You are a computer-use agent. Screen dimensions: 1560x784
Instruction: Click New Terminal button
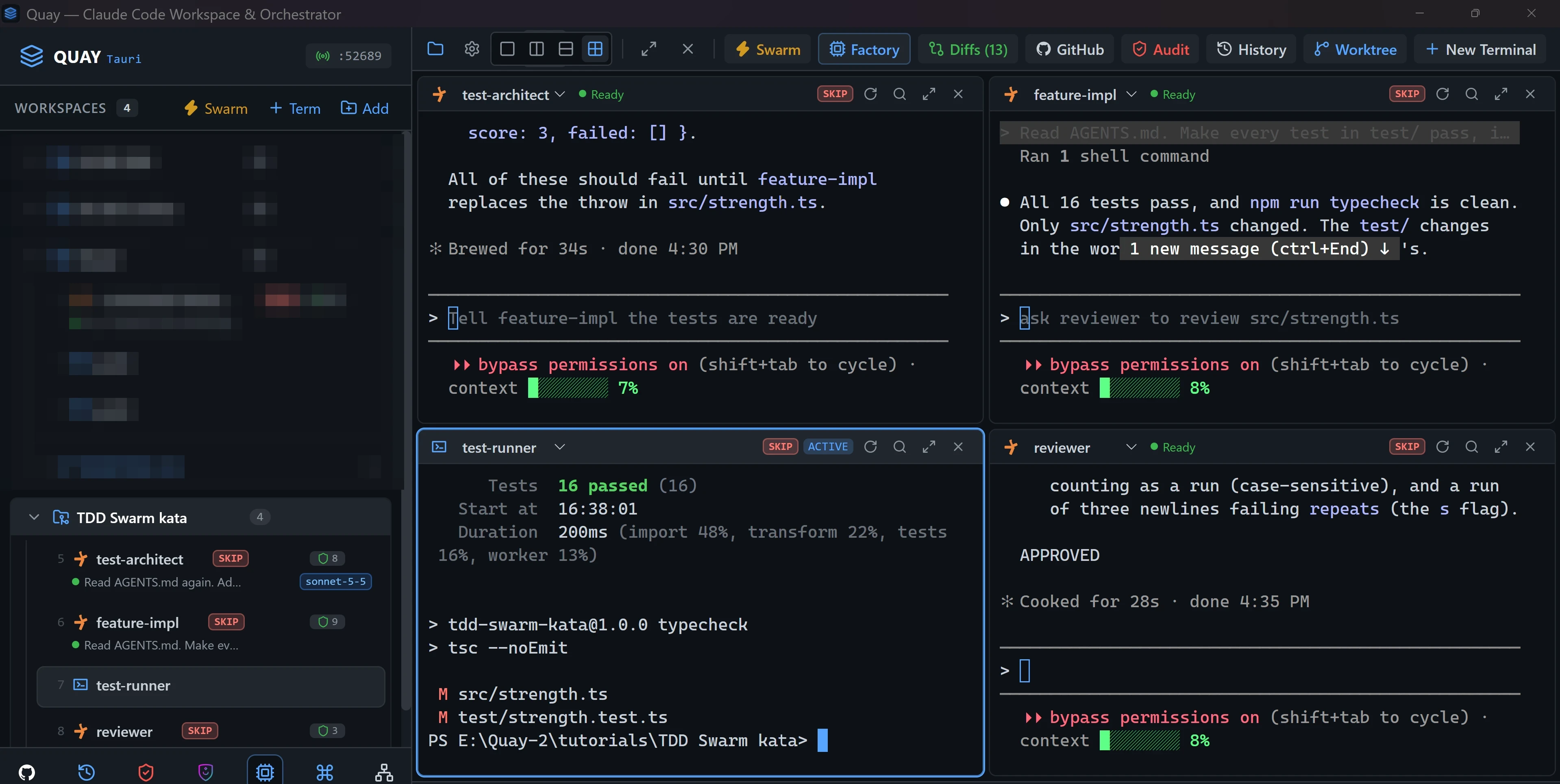coord(1480,49)
